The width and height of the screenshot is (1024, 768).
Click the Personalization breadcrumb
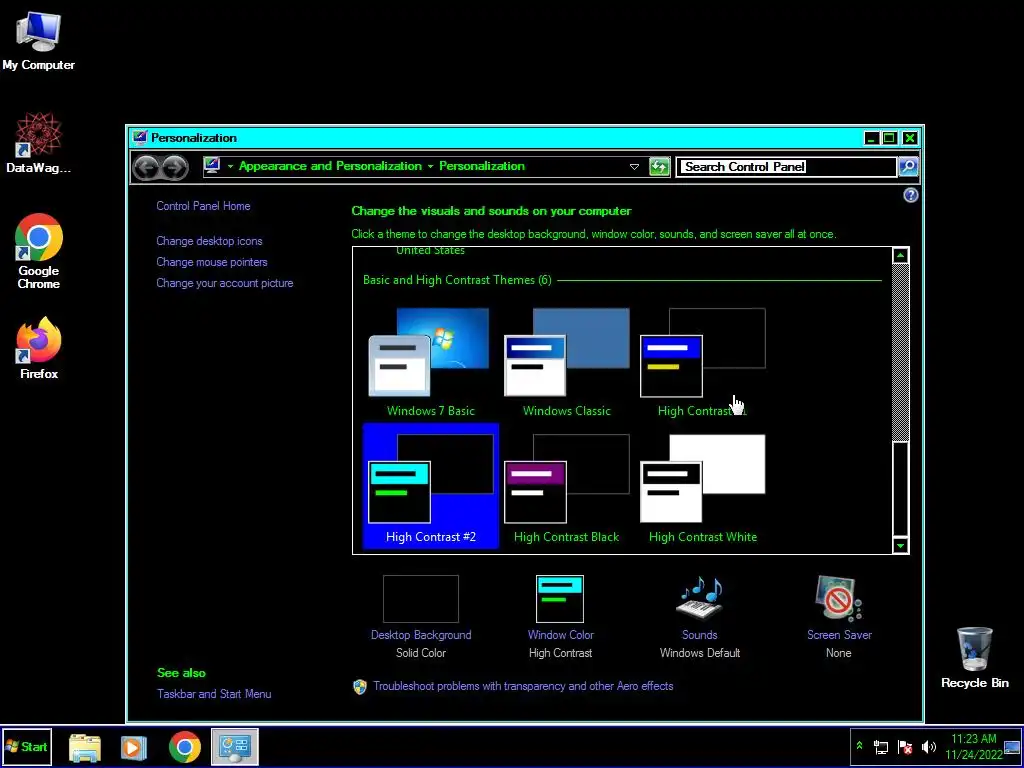point(482,166)
